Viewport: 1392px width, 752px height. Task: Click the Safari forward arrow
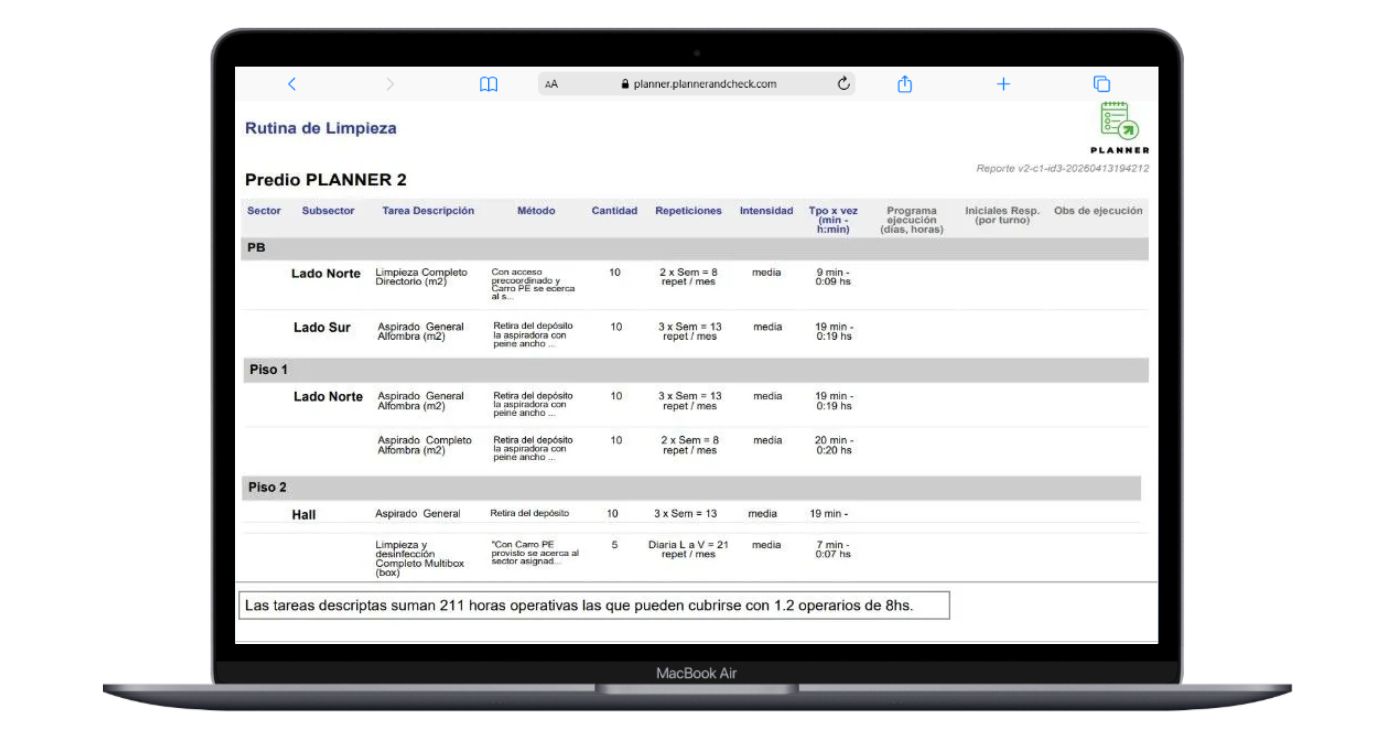coord(390,84)
